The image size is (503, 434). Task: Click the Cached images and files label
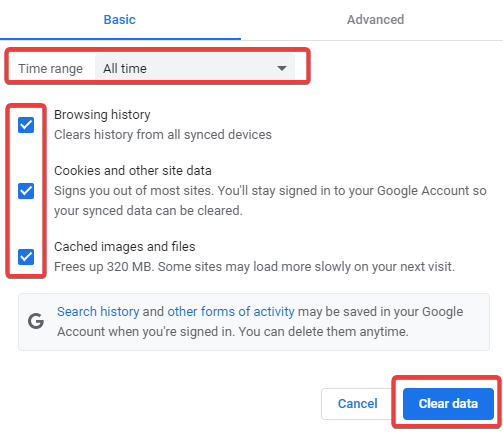pos(125,247)
